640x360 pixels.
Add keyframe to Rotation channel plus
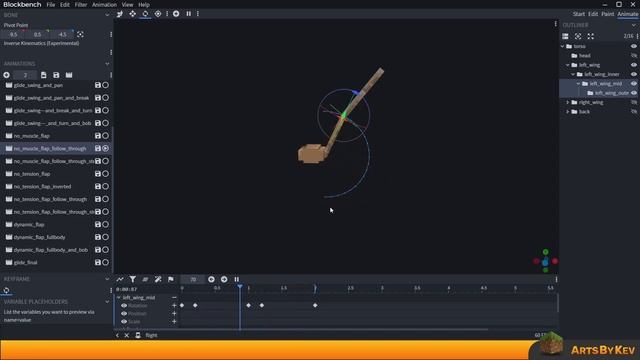[174, 306]
